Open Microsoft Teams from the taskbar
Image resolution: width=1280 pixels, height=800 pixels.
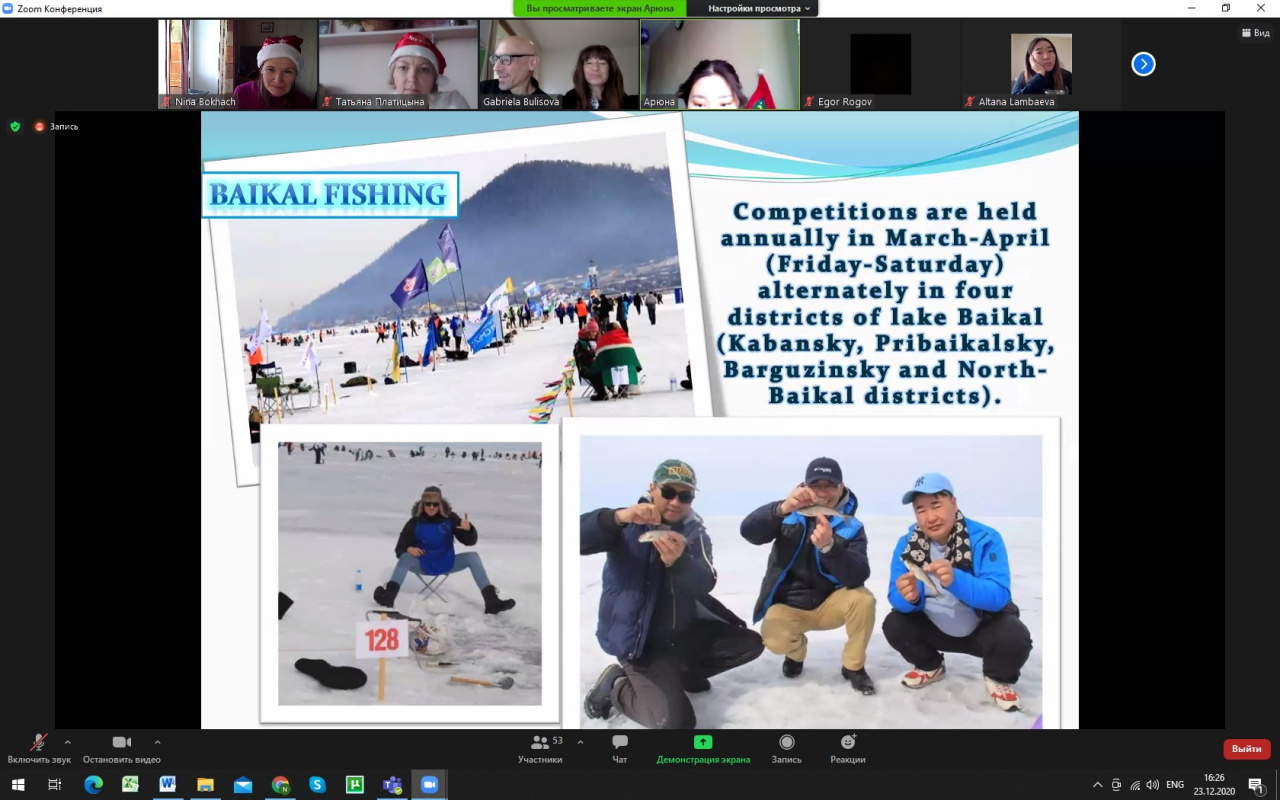[x=392, y=785]
